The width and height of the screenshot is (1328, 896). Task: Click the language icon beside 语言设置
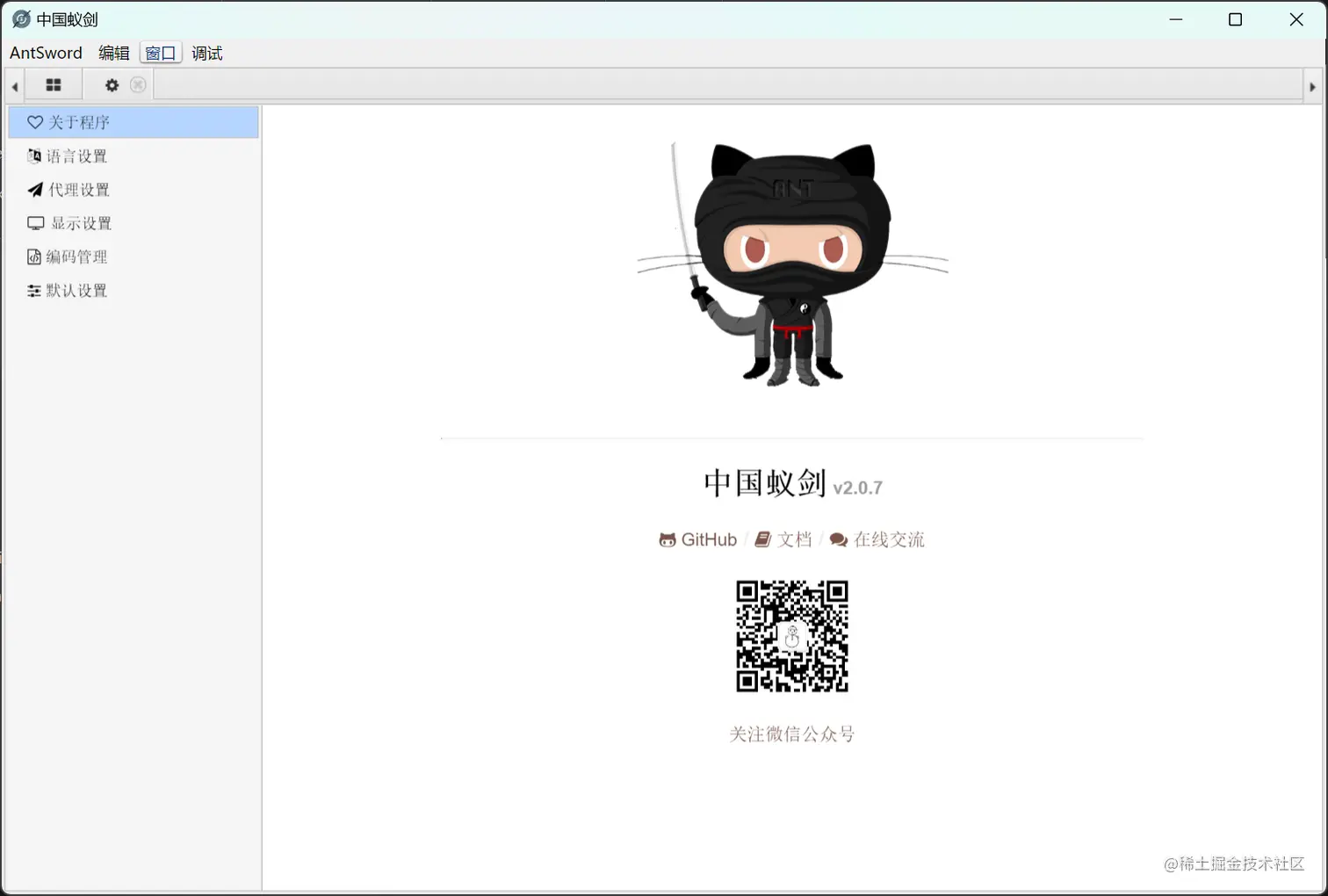point(34,156)
